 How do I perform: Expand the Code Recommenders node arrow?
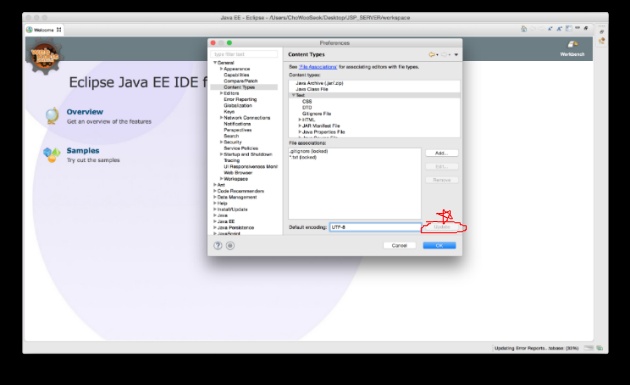pos(215,191)
